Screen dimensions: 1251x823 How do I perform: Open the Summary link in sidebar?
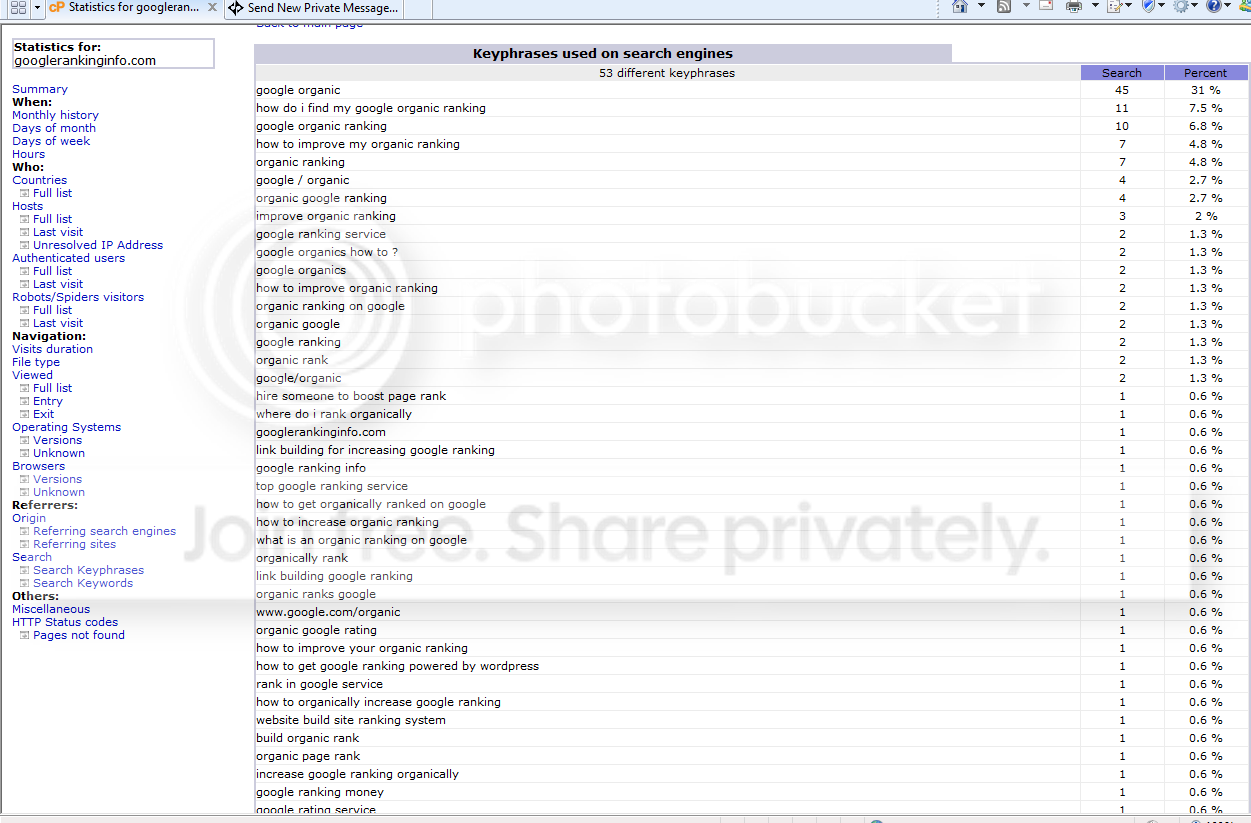pyautogui.click(x=40, y=89)
